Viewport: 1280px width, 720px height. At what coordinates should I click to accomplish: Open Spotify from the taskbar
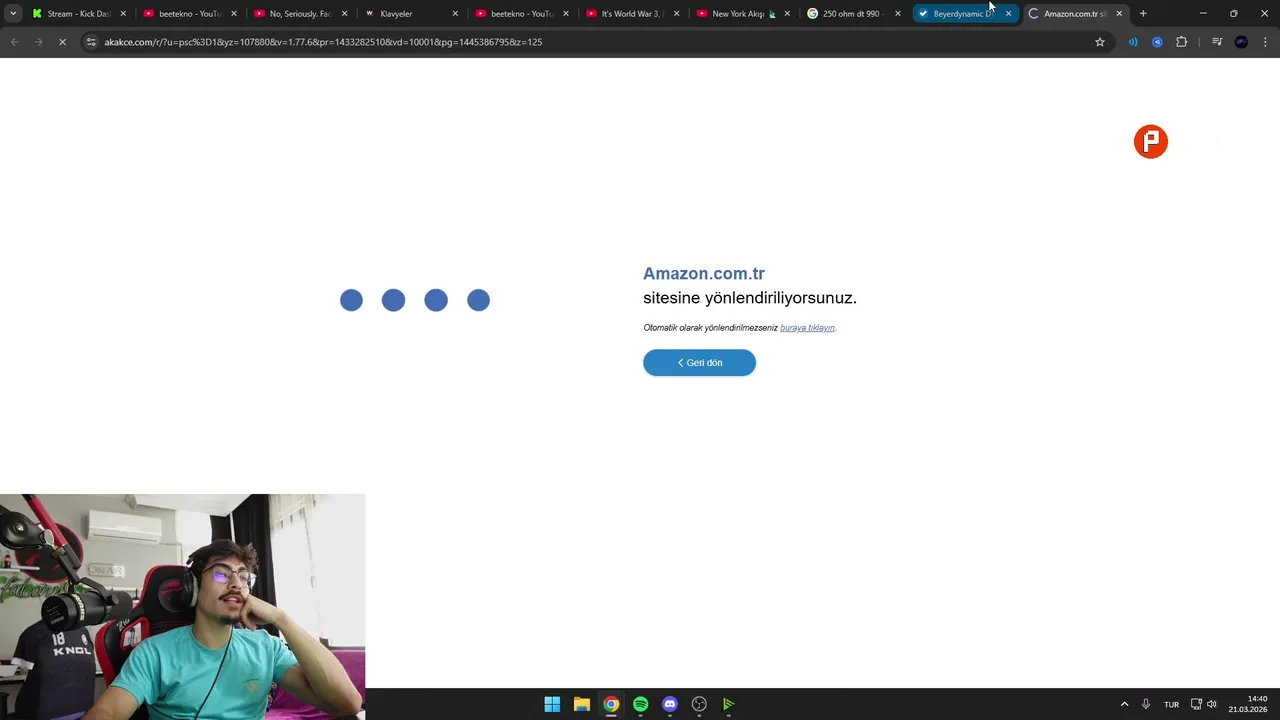click(641, 704)
